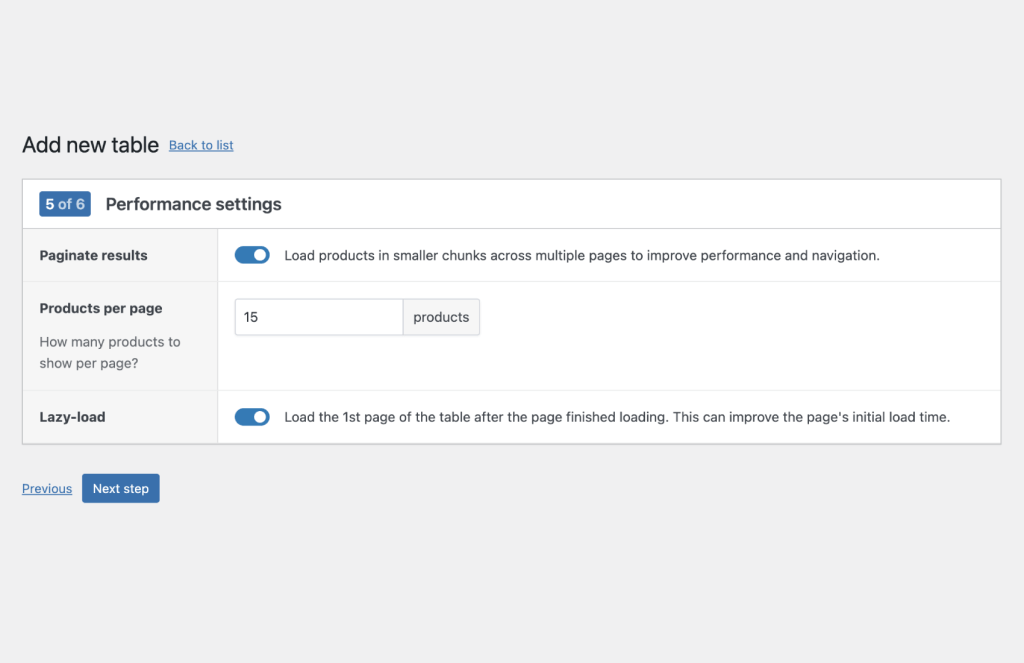This screenshot has height=663, width=1024.
Task: Go Back to list of tables
Action: tap(200, 145)
